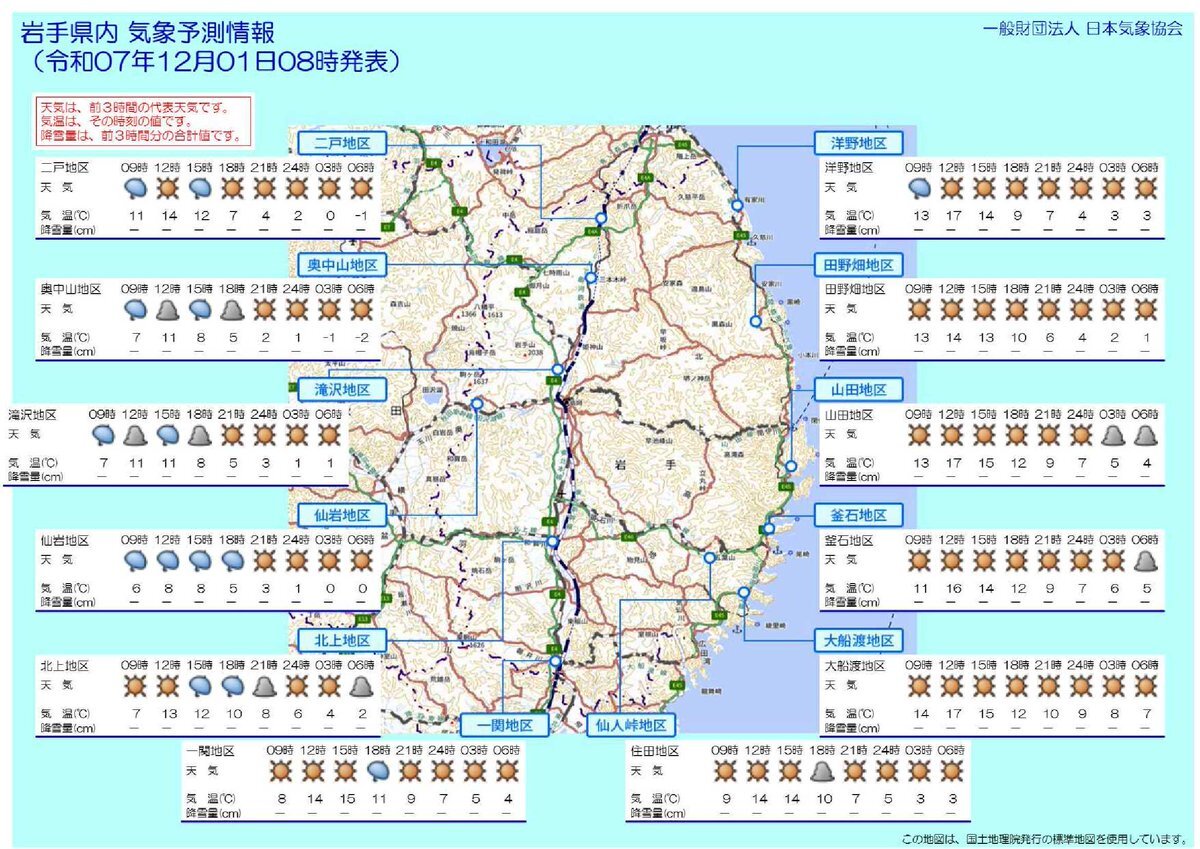
Task: Click 洋野地区 12時 temperature 17
Action: click(x=952, y=216)
